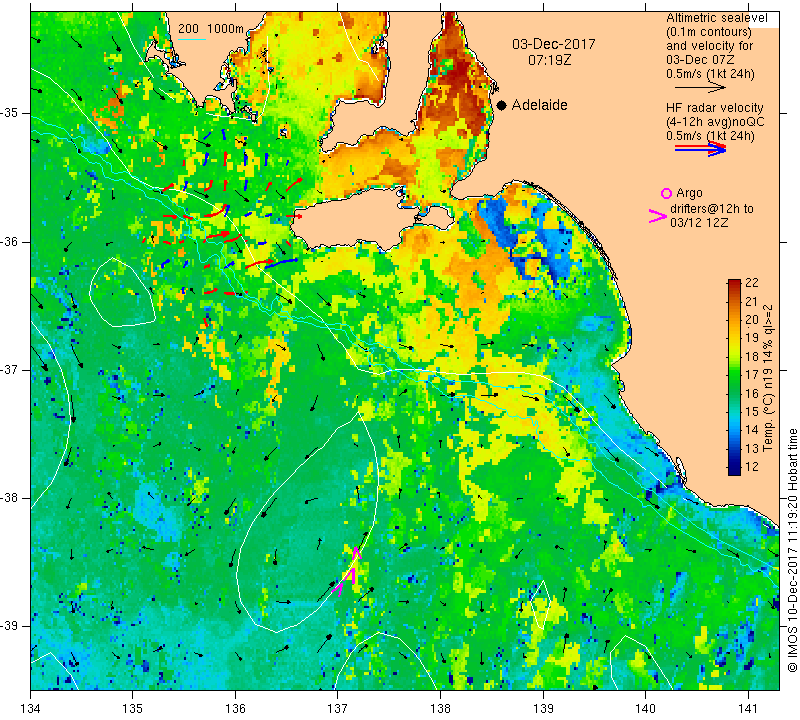Click the magenta Argo circle legend symbol
The image size is (800, 720).
click(x=666, y=193)
